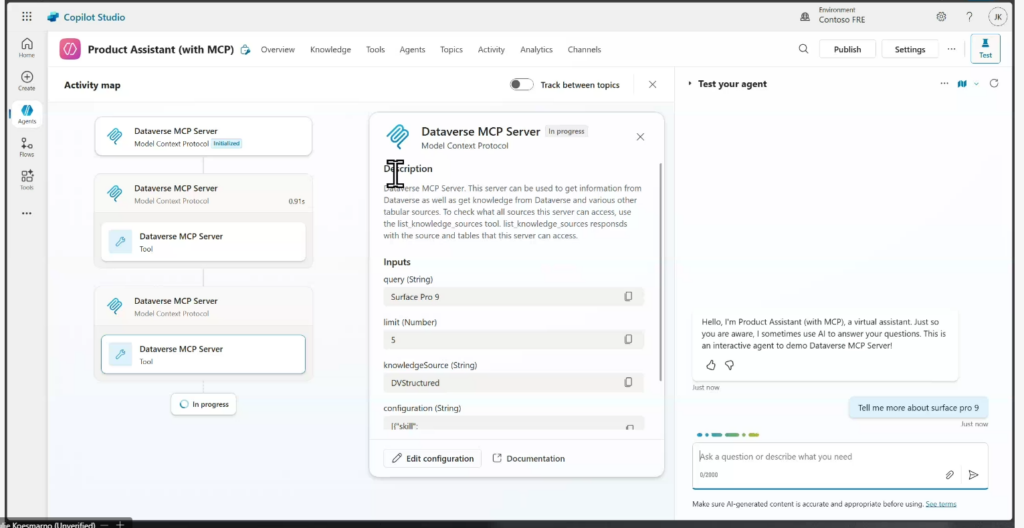Click the activity map icon in test panel
The image size is (1024, 528).
(962, 84)
